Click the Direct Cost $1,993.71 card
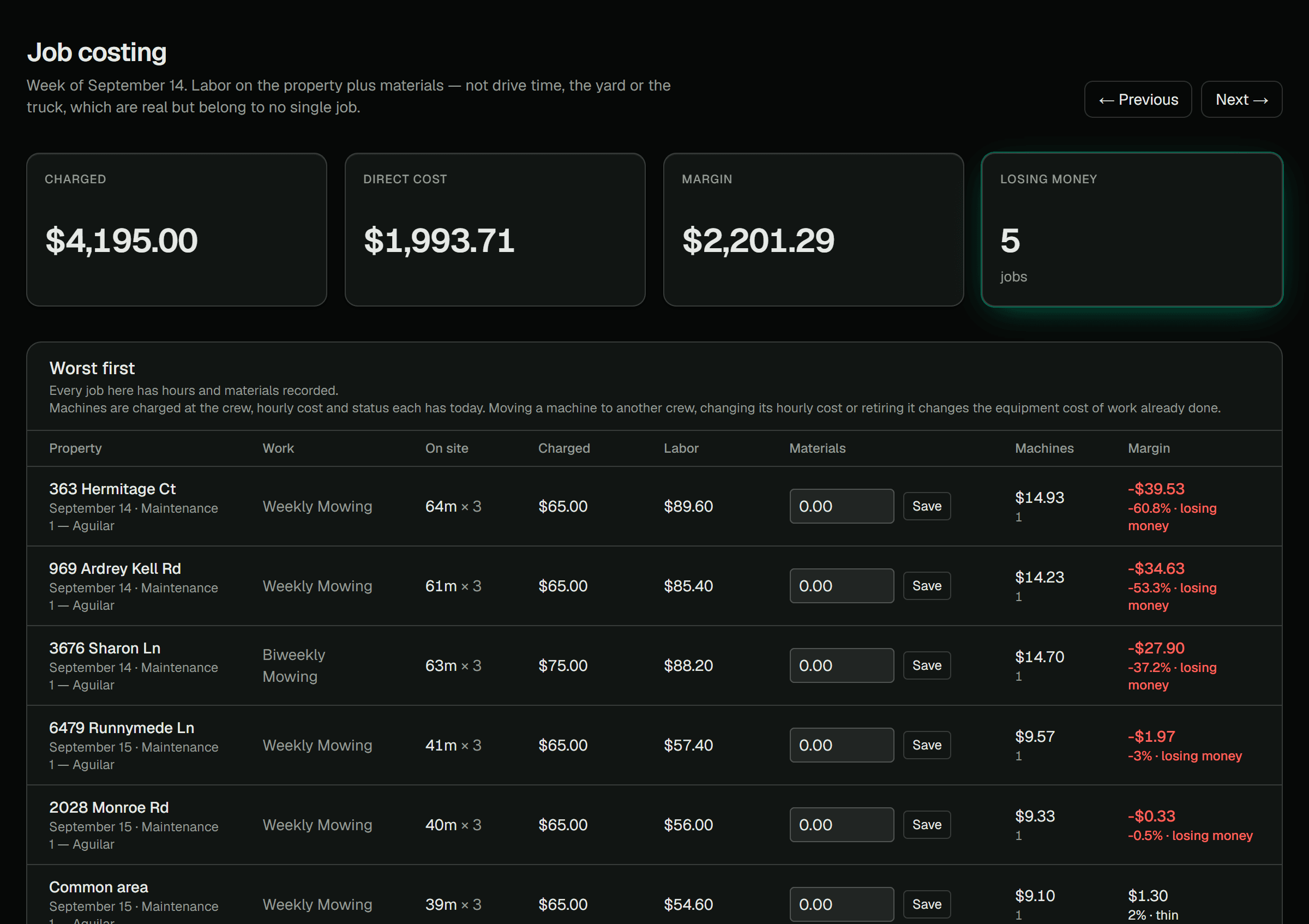This screenshot has width=1309, height=924. coord(495,229)
